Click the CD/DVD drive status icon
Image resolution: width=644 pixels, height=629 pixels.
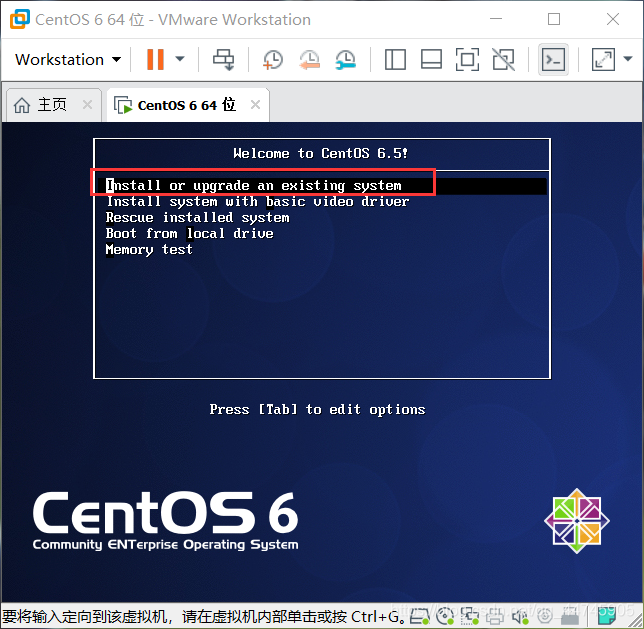coord(445,616)
